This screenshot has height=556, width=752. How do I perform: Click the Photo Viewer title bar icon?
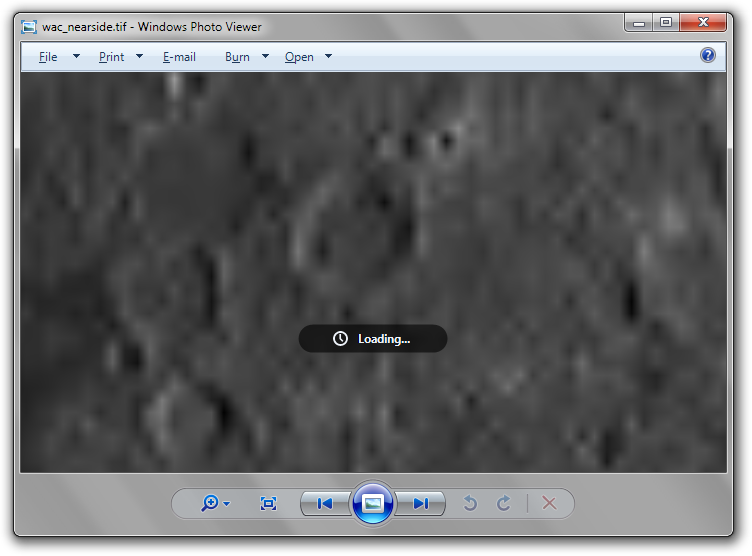29,27
